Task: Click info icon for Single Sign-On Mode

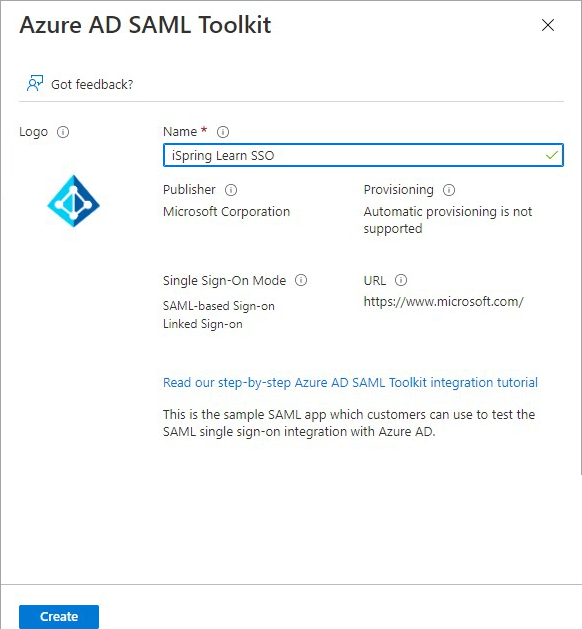Action: click(x=301, y=280)
